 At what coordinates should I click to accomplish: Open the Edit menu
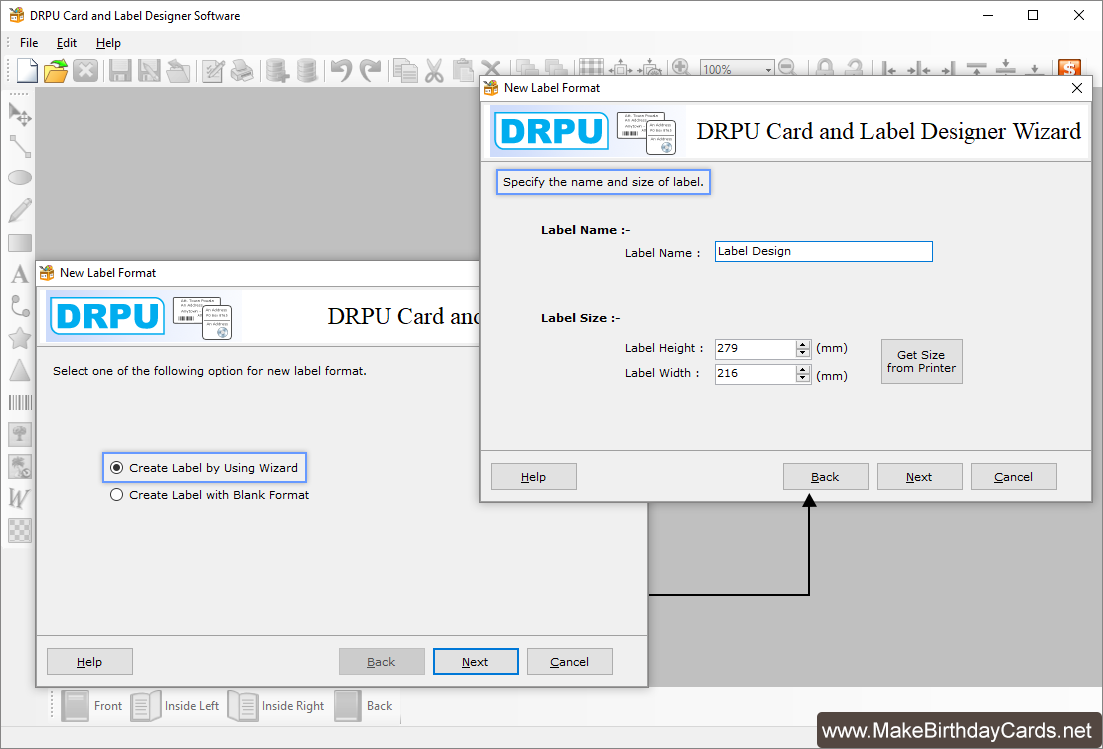67,43
